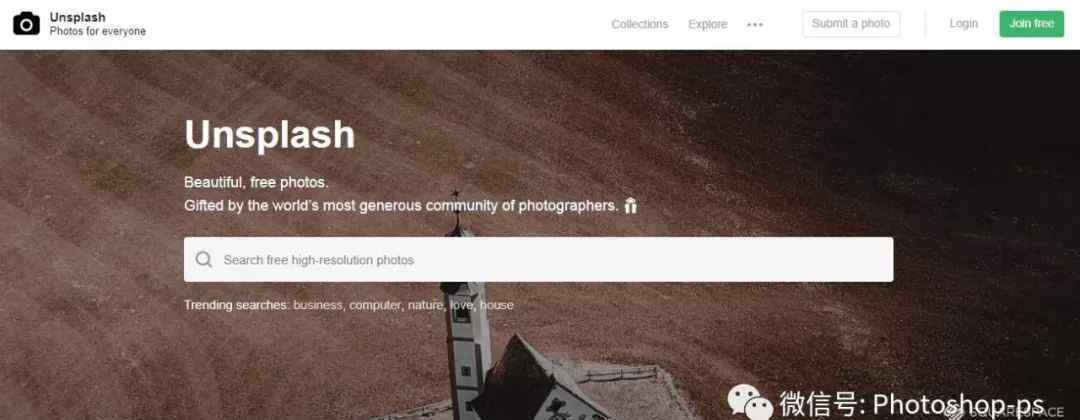Select the love trending search
Screen dimensions: 1080x420
(x=461, y=305)
